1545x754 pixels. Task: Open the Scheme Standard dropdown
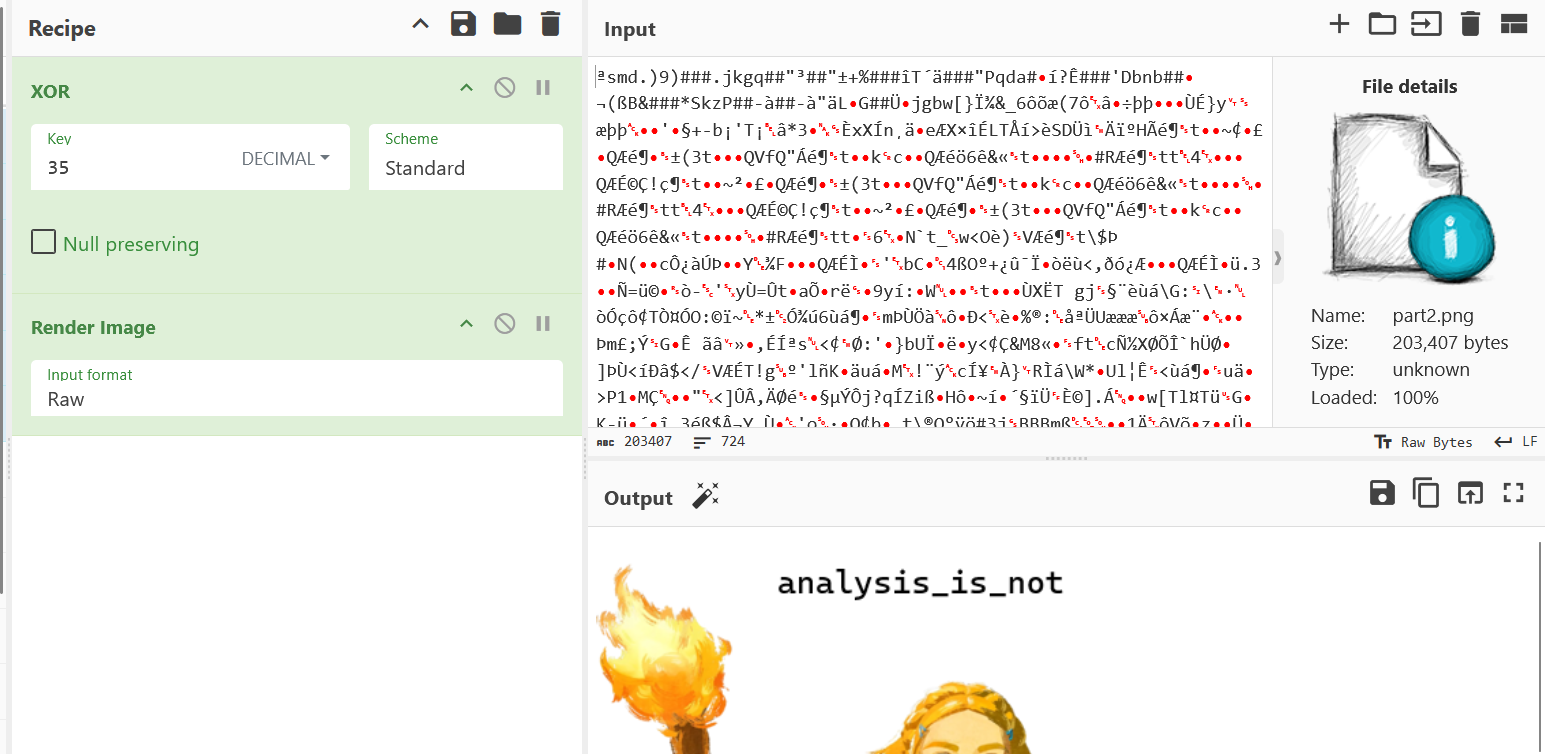pos(466,157)
